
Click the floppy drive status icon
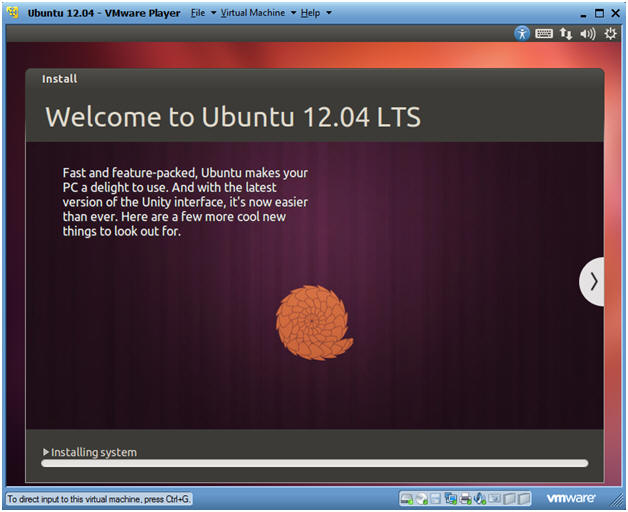point(436,499)
